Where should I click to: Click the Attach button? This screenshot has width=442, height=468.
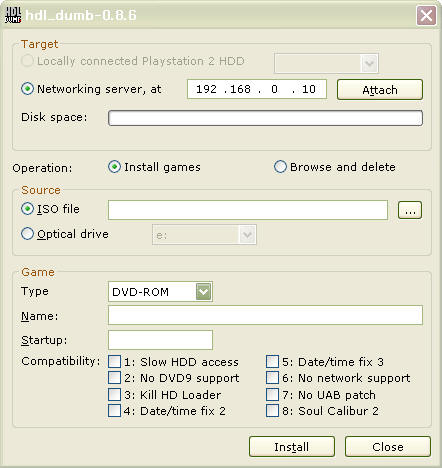(380, 90)
